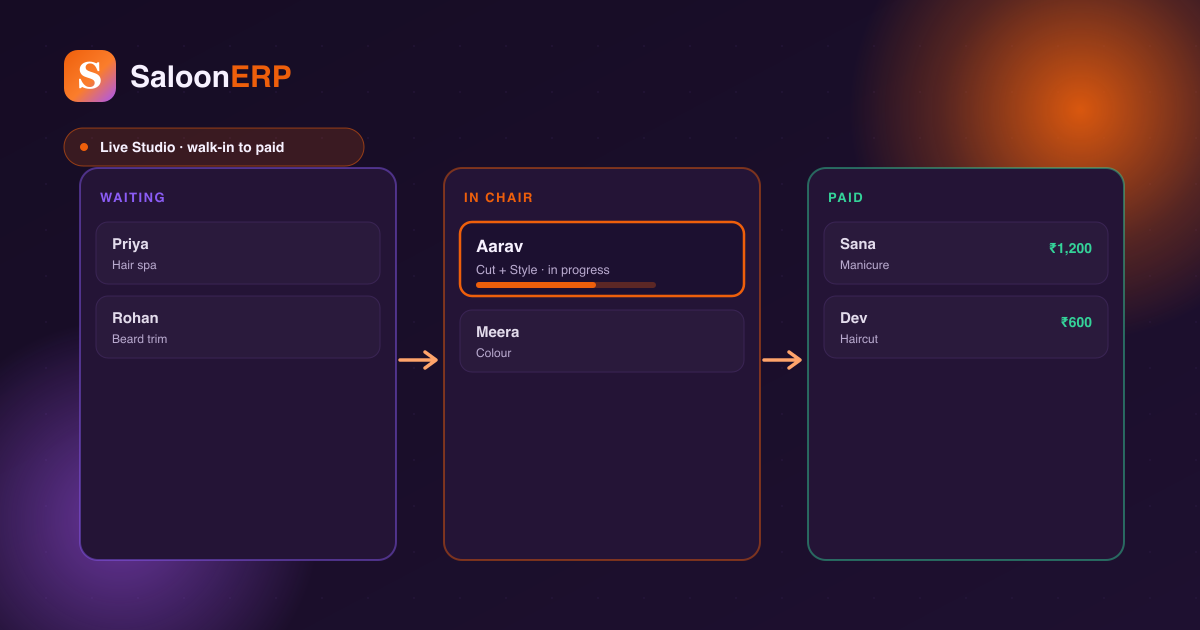The width and height of the screenshot is (1200, 630).
Task: Open Meera's Colour card
Action: pyautogui.click(x=602, y=341)
